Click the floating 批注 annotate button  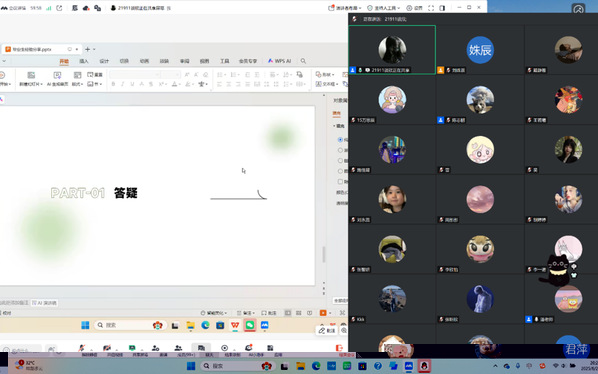coord(327,331)
